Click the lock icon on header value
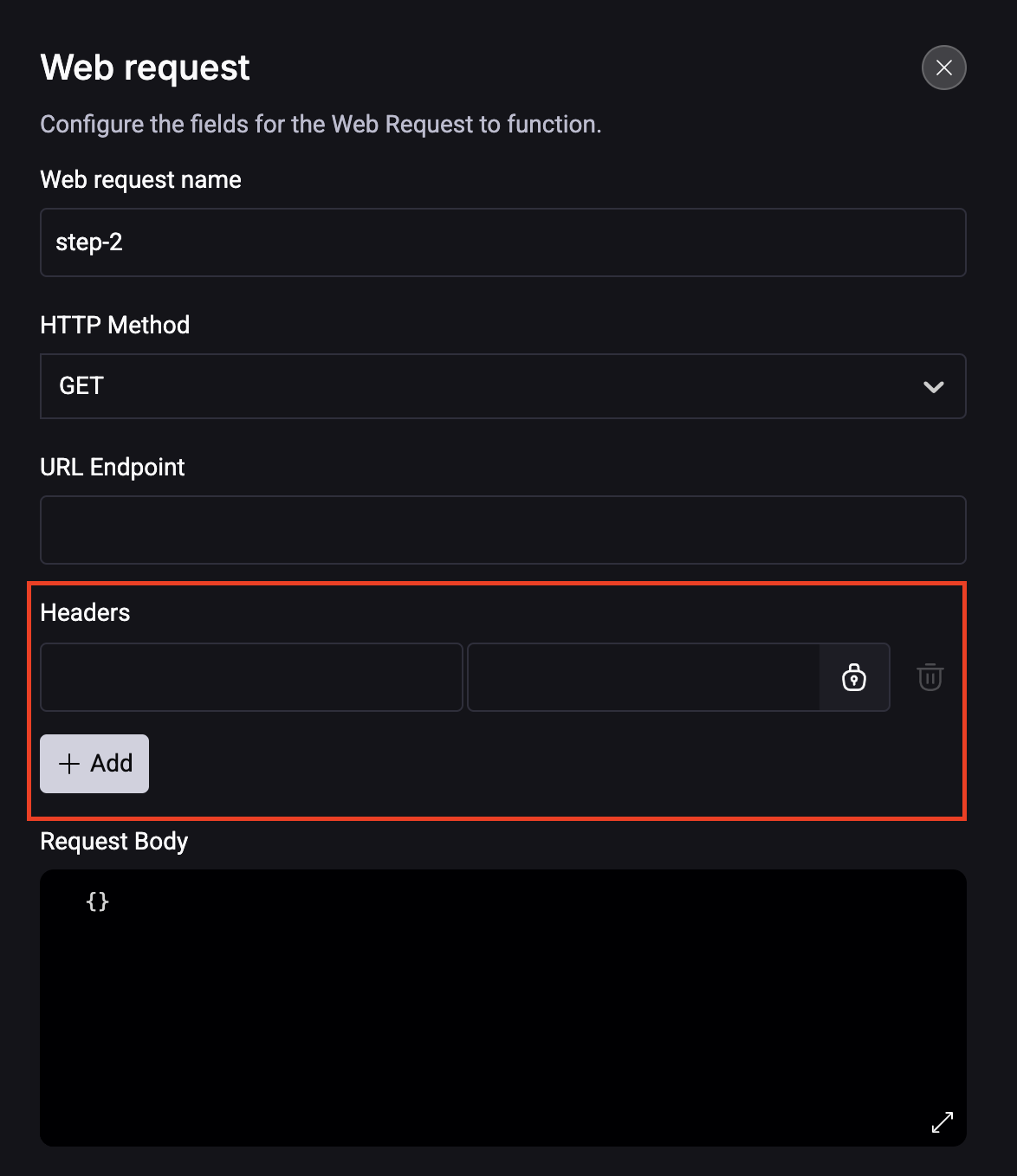Image resolution: width=1017 pixels, height=1176 pixels. [854, 677]
